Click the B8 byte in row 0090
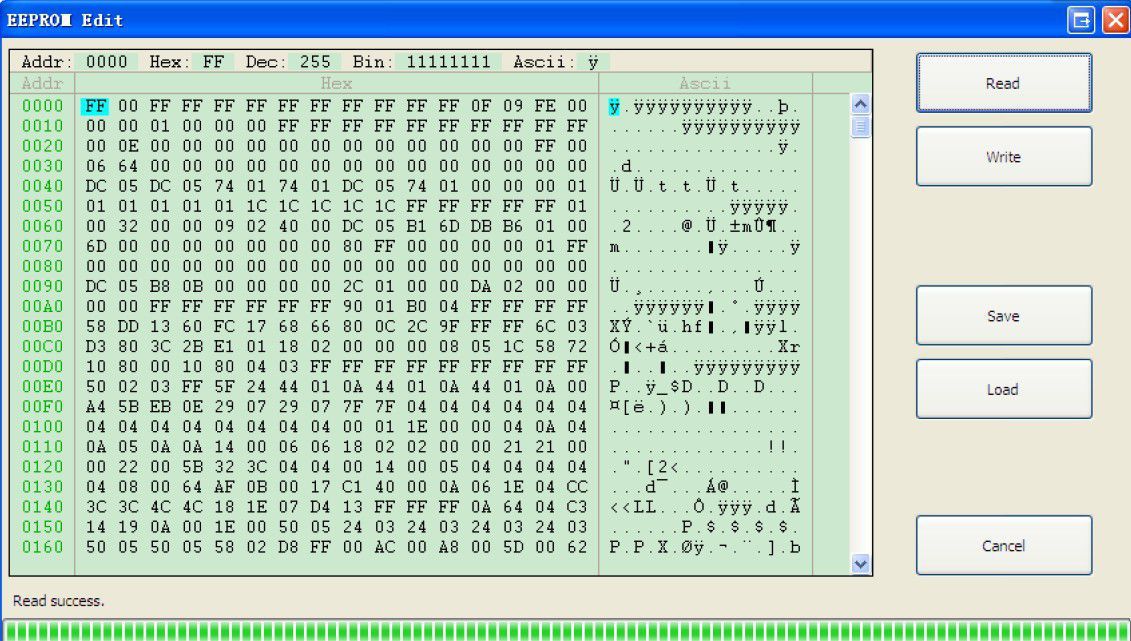 (x=160, y=286)
